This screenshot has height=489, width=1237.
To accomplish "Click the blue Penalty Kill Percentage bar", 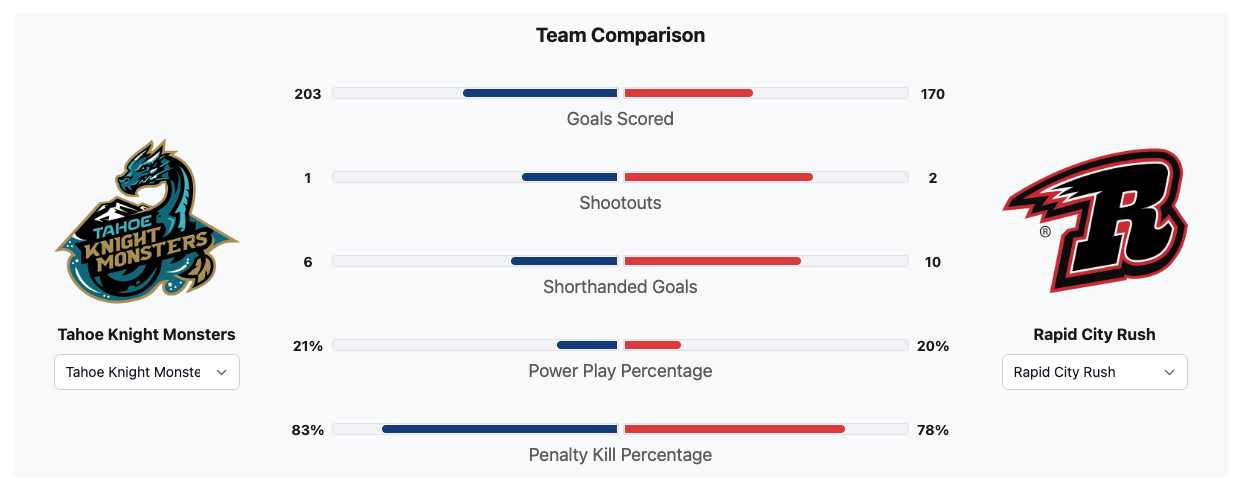I will (500, 429).
